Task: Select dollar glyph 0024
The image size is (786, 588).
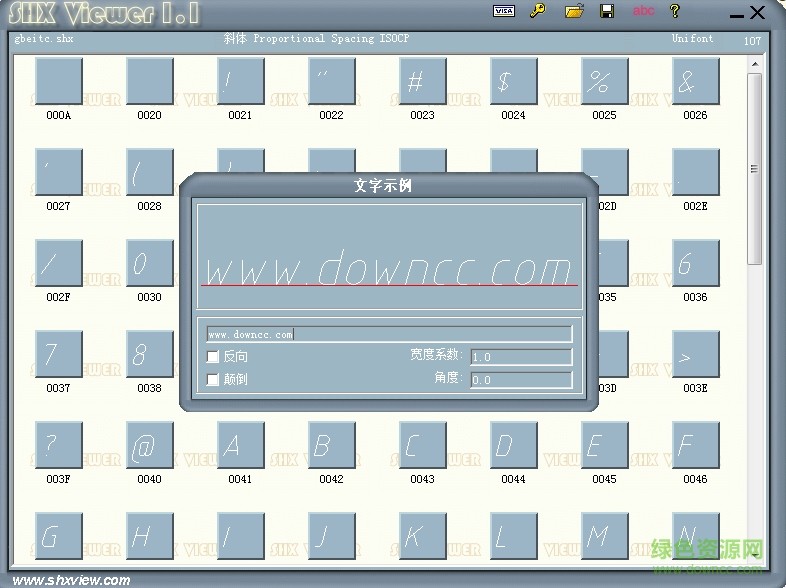Action: pyautogui.click(x=513, y=81)
